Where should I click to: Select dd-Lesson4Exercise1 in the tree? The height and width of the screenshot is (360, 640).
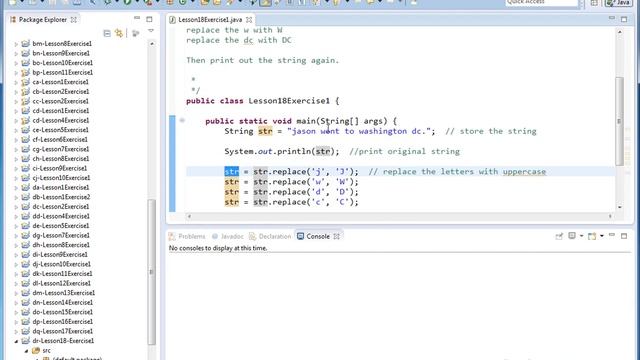(x=61, y=216)
